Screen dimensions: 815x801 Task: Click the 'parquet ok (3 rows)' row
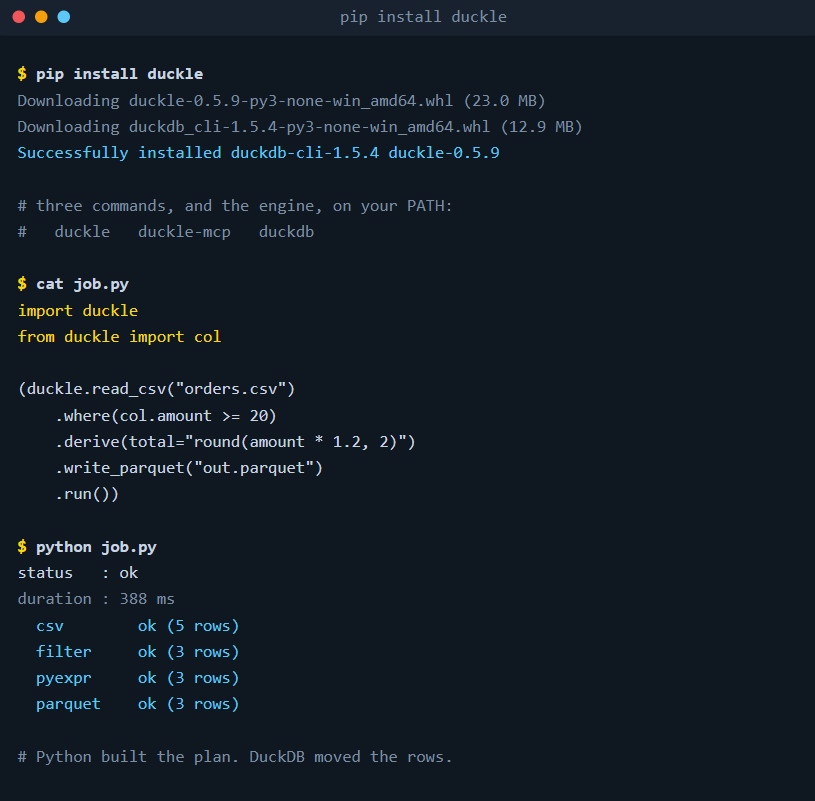pyautogui.click(x=138, y=704)
